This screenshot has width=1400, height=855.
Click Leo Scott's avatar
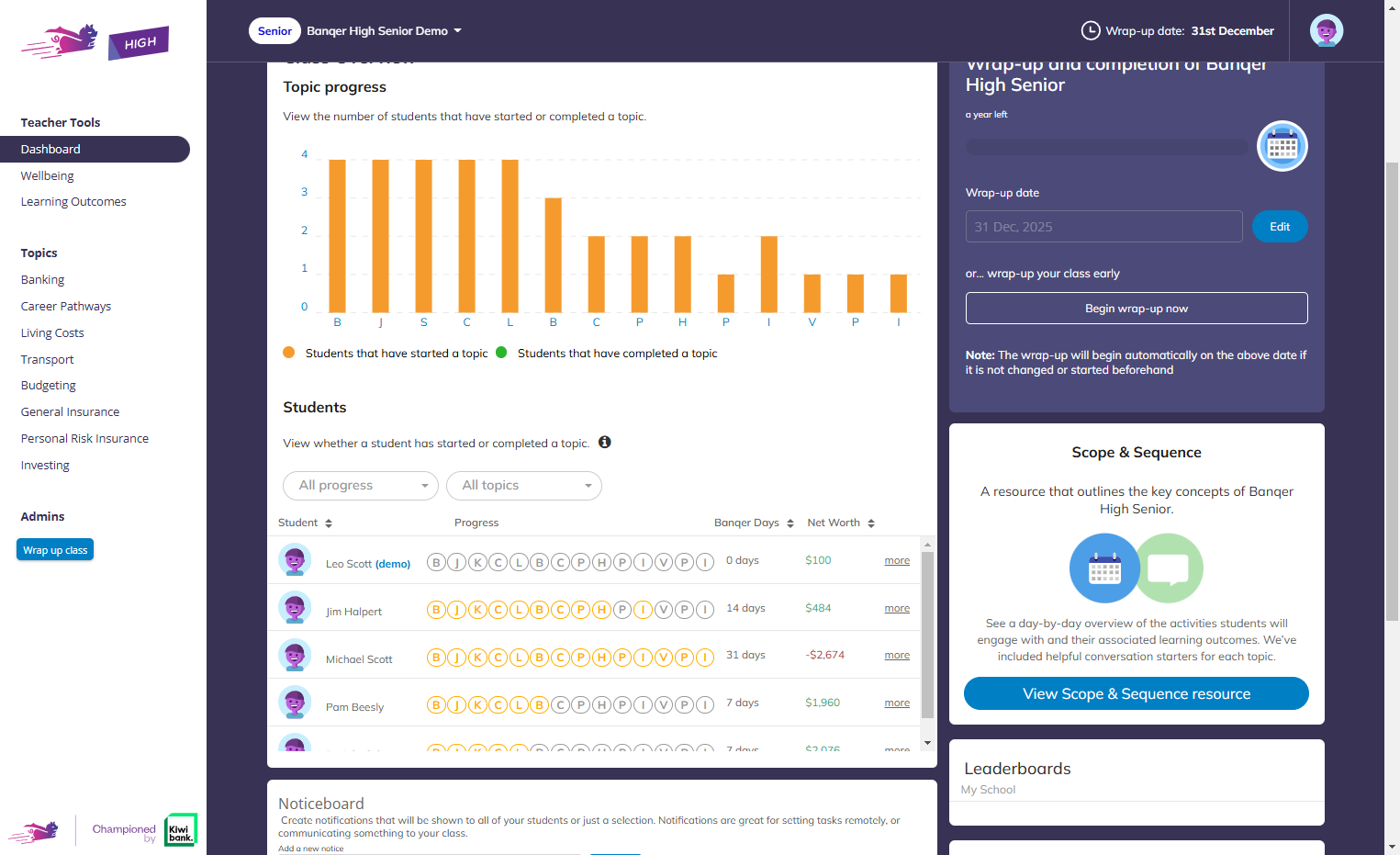click(294, 560)
